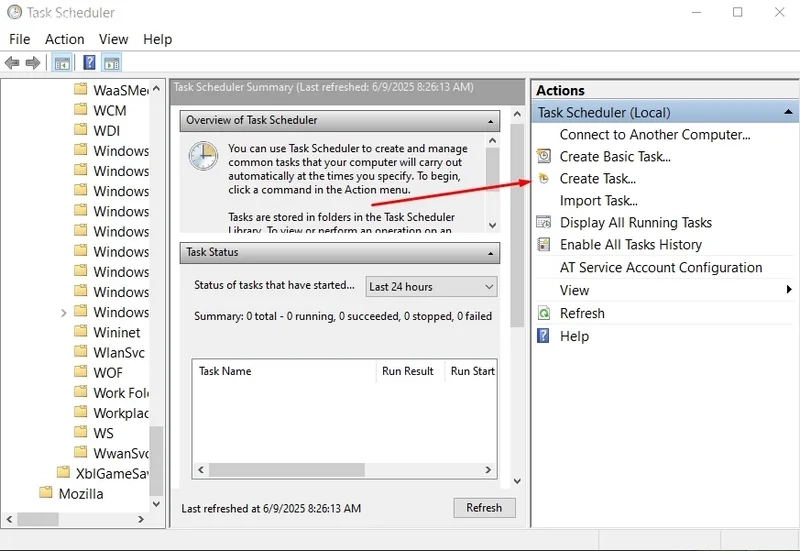Collapse the Task Status section
This screenshot has width=800, height=551.
(490, 254)
